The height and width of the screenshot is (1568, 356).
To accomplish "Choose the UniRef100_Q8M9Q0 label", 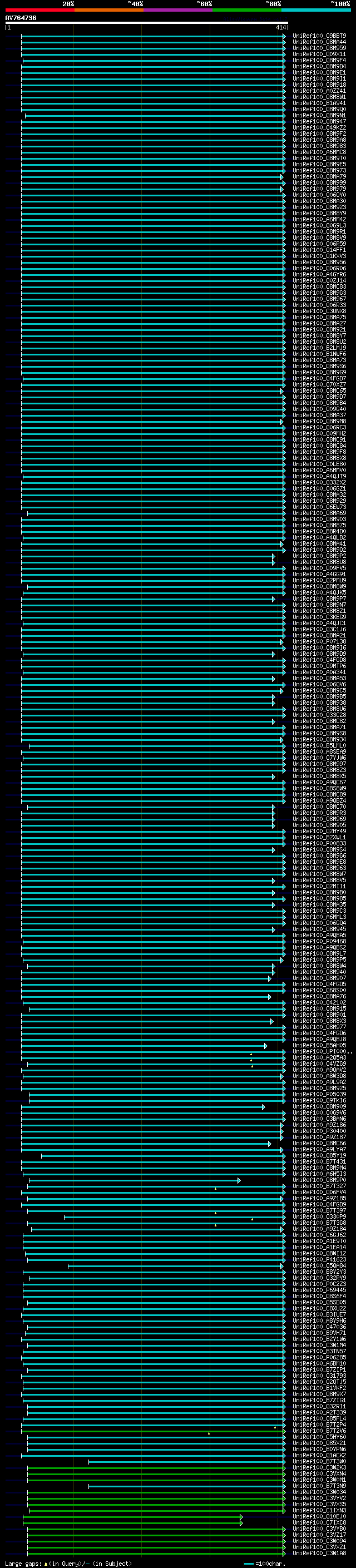I will (319, 109).
